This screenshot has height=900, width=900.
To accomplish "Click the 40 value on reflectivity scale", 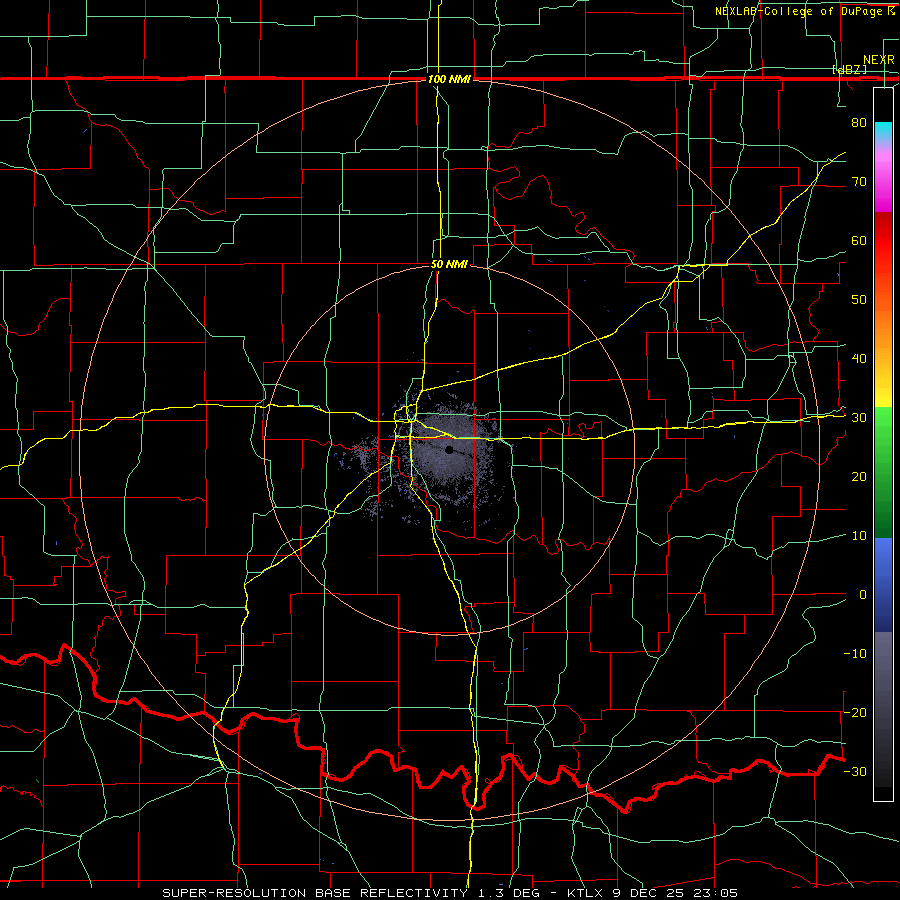I will (859, 359).
